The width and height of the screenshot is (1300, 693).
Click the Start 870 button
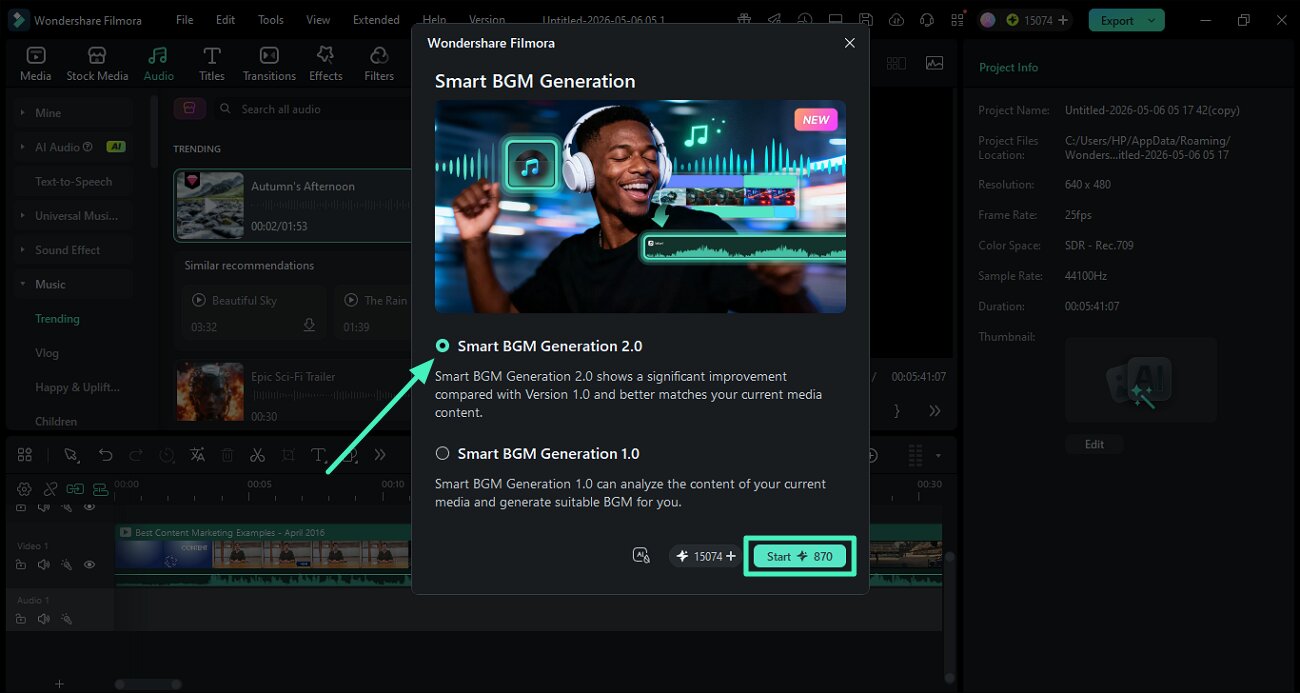799,556
